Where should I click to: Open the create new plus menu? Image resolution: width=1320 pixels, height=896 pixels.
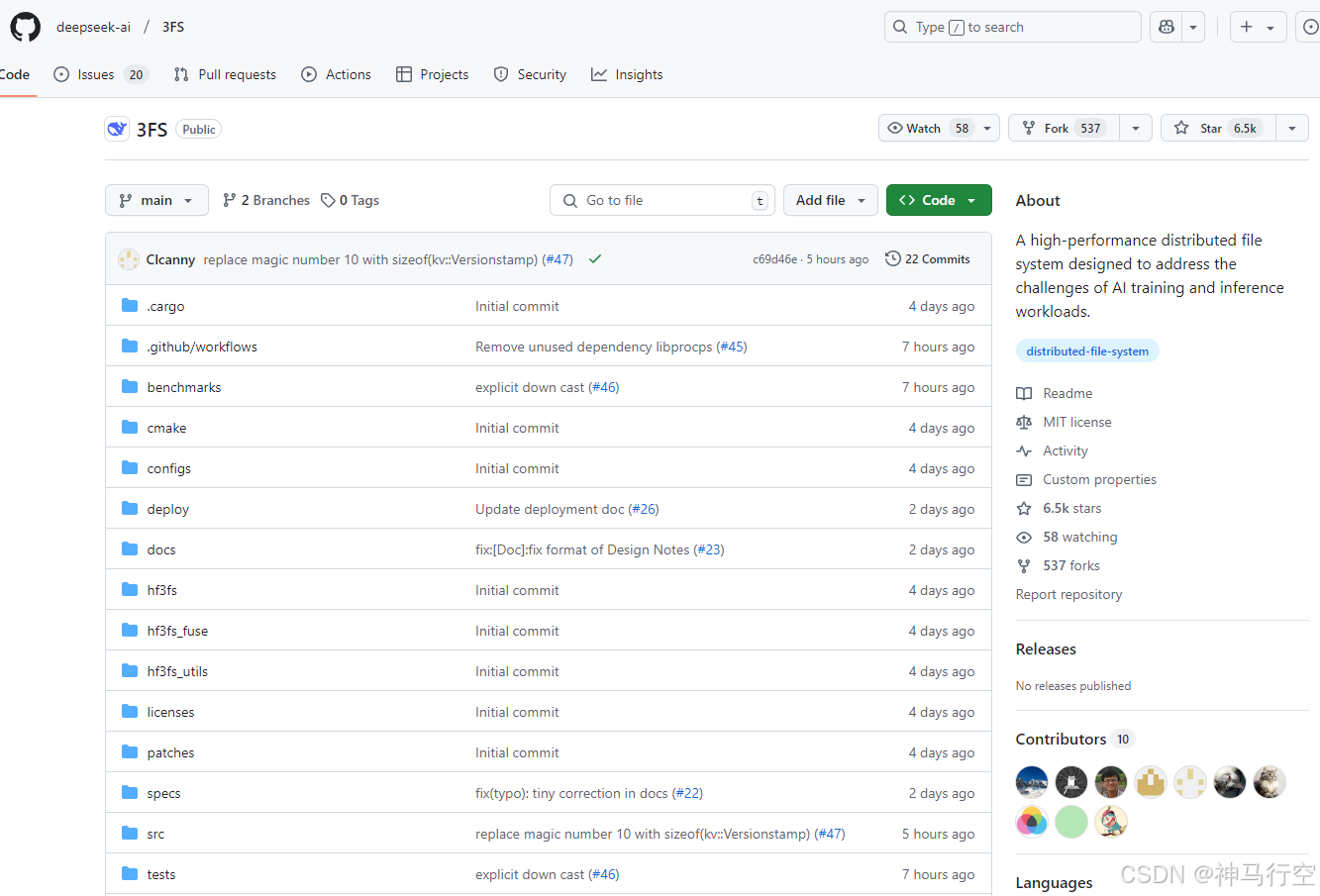pos(1258,27)
